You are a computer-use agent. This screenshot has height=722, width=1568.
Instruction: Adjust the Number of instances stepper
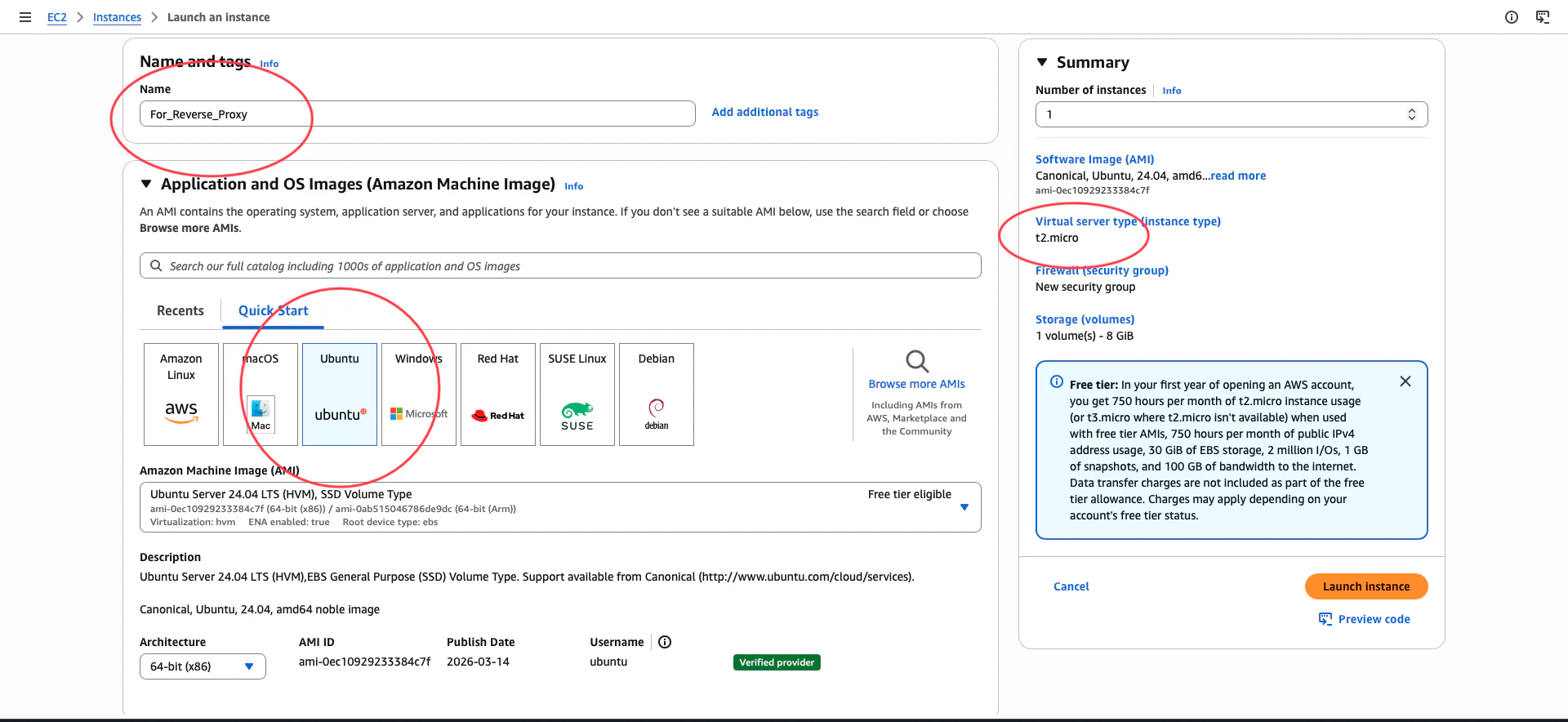[x=1412, y=114]
